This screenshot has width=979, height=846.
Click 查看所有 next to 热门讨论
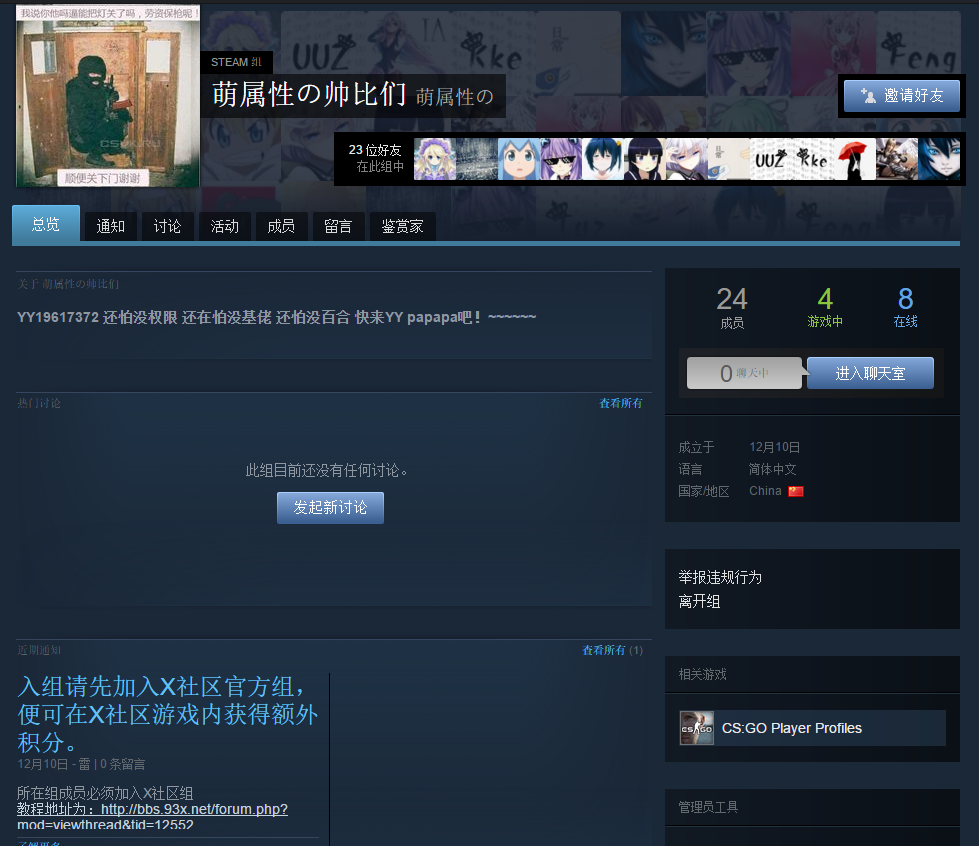[x=620, y=402]
